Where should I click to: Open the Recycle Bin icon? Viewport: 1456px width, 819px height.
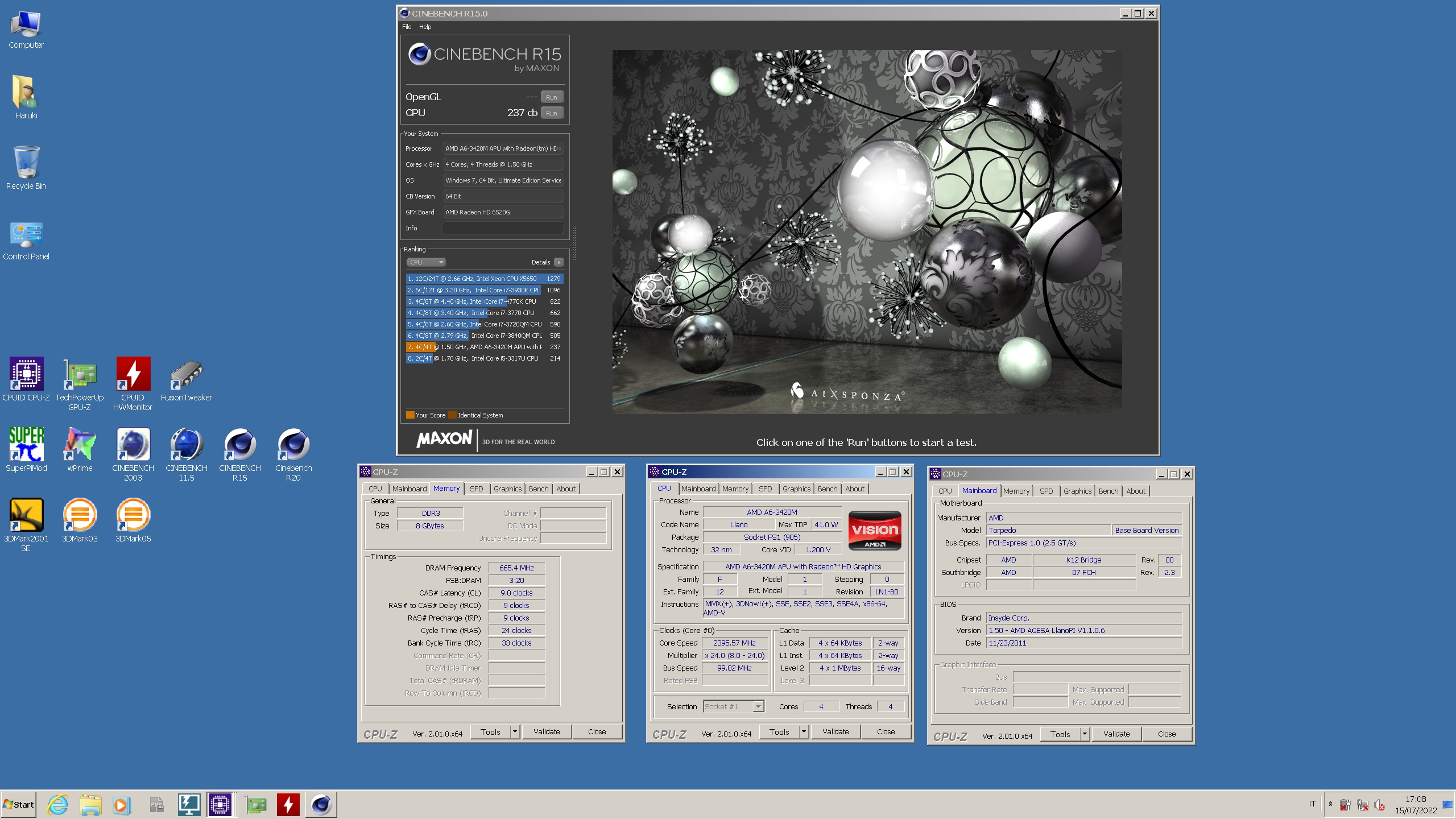click(x=26, y=168)
